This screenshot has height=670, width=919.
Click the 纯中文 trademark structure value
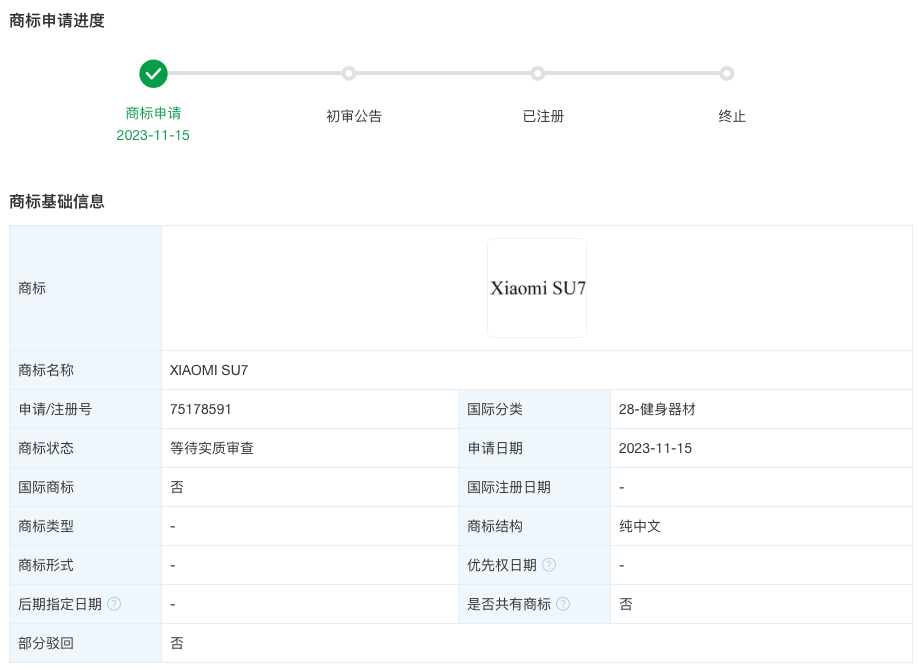tap(640, 526)
